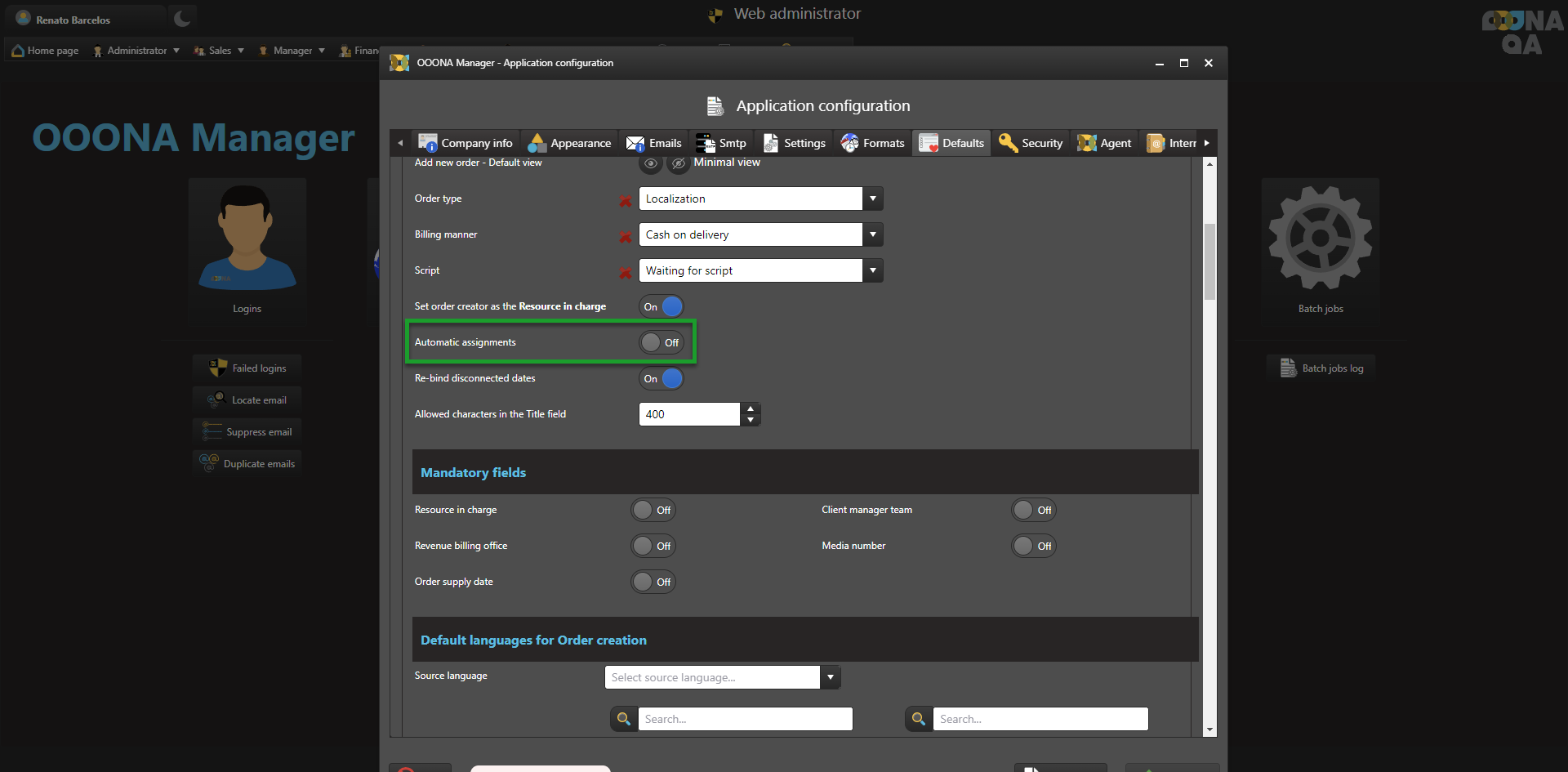Toggle dark mode moon icon
Image resolution: width=1568 pixels, height=772 pixels.
coord(182,19)
